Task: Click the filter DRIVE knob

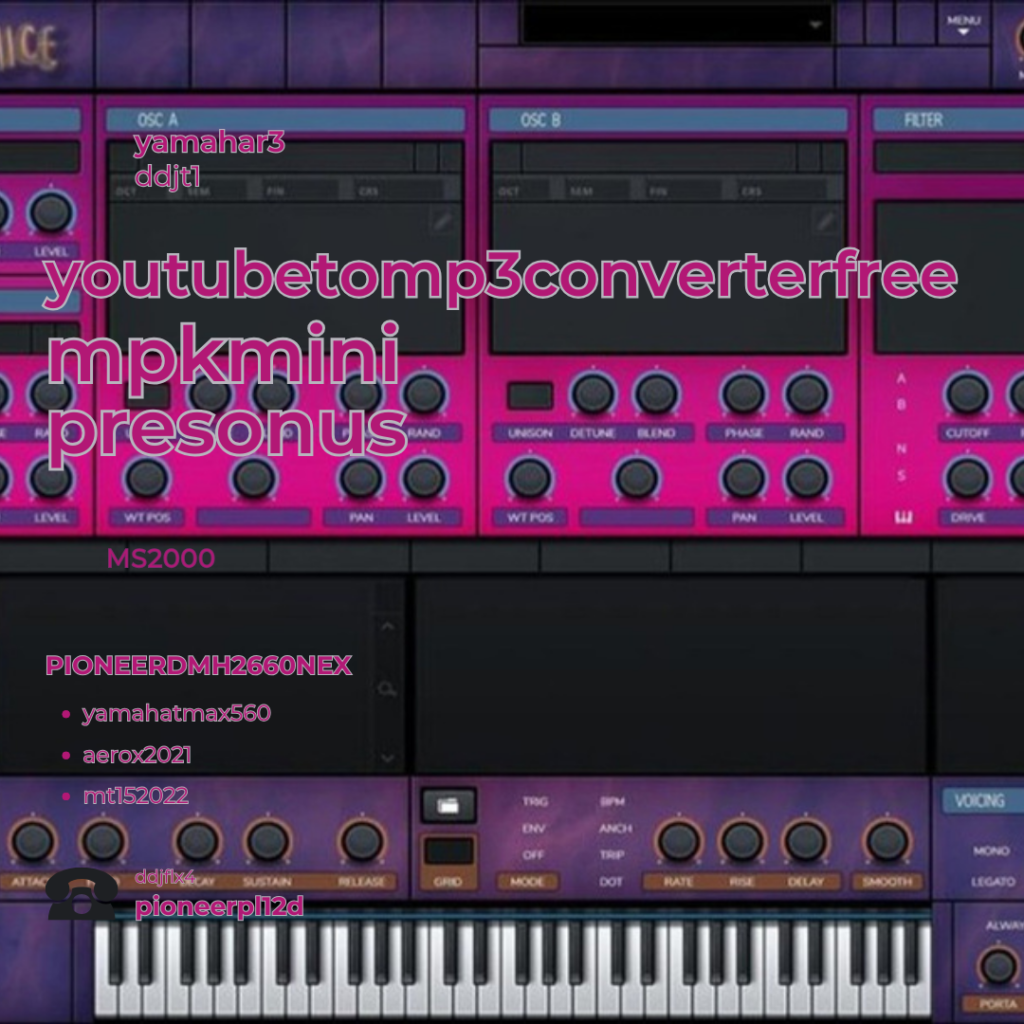Action: point(967,478)
